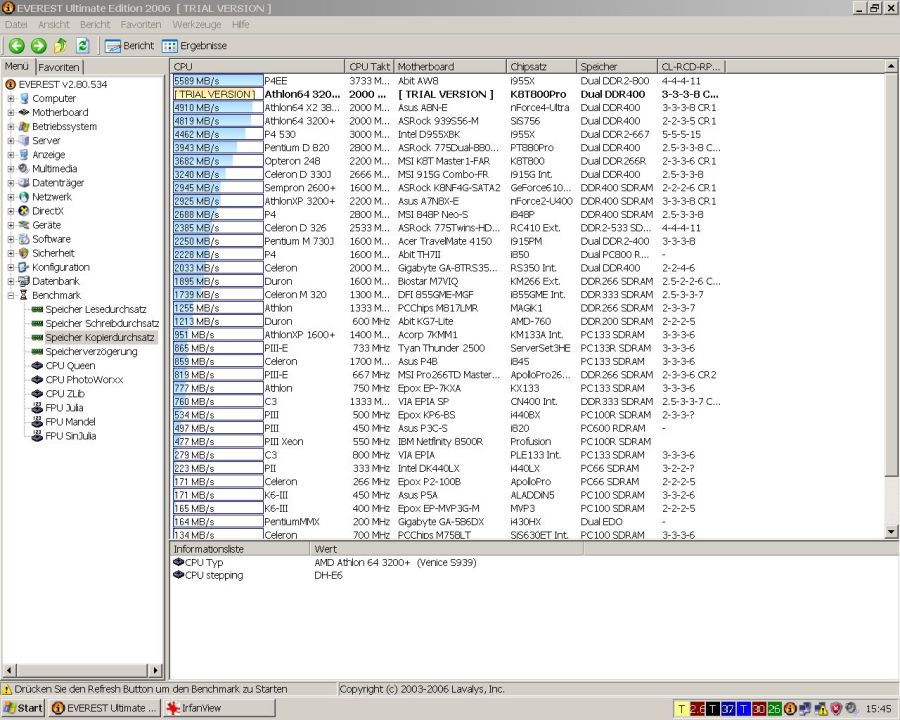Expand the Multimedia tree node

(10, 168)
